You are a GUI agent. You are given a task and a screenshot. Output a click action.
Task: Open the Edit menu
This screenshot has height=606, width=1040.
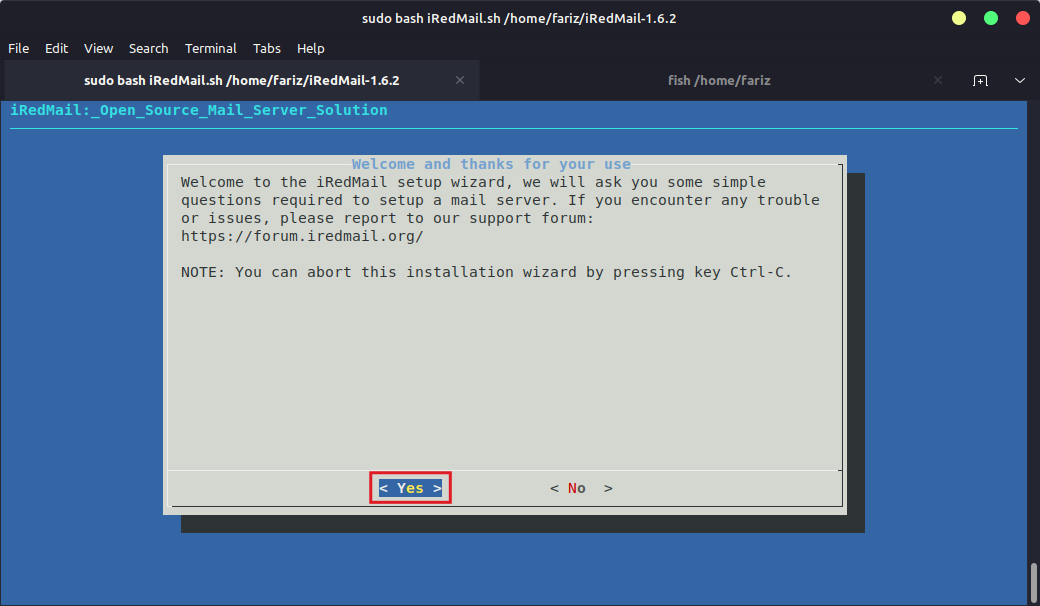(56, 48)
